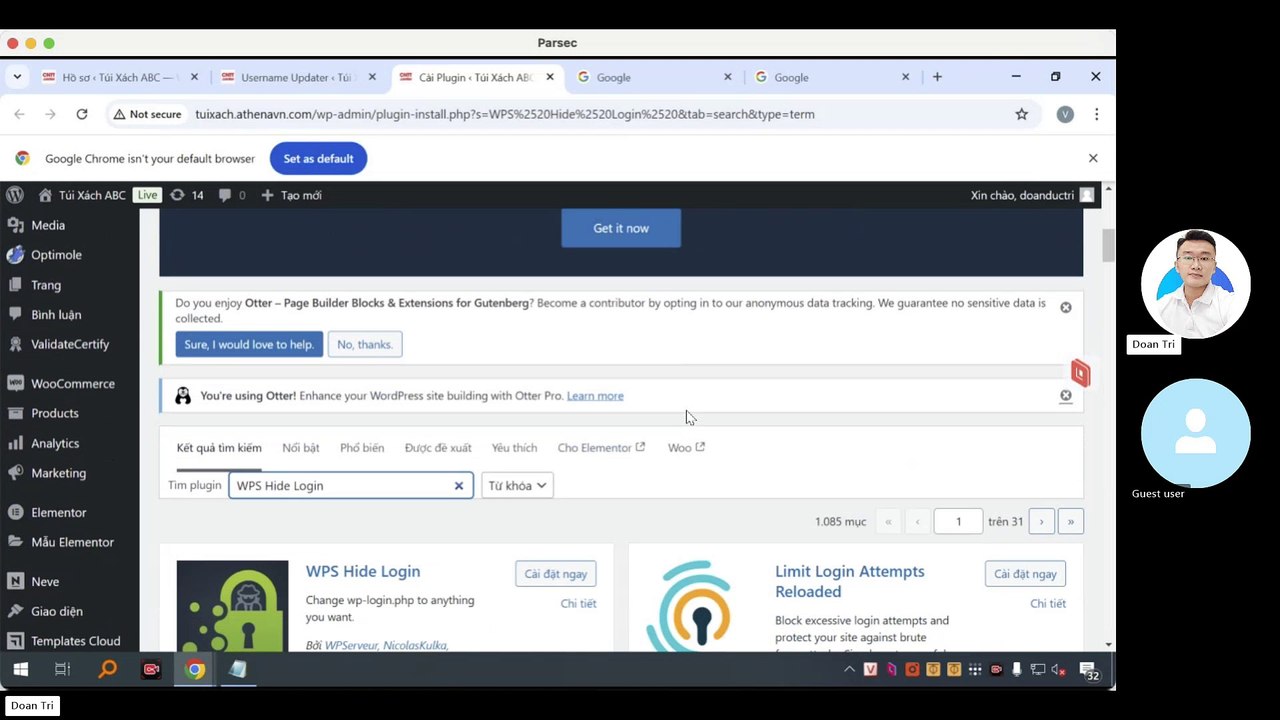Close the default browser infobar
The height and width of the screenshot is (720, 1280).
(x=1093, y=158)
